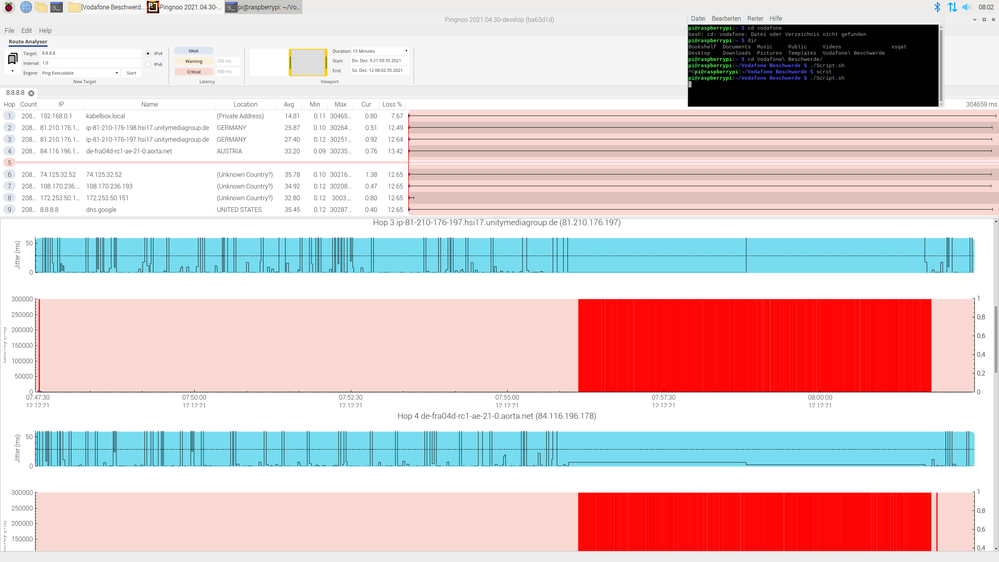Screen dimensions: 999x562
Task: Close the 8.8.8.8 target tab
Action: pyautogui.click(x=31, y=93)
